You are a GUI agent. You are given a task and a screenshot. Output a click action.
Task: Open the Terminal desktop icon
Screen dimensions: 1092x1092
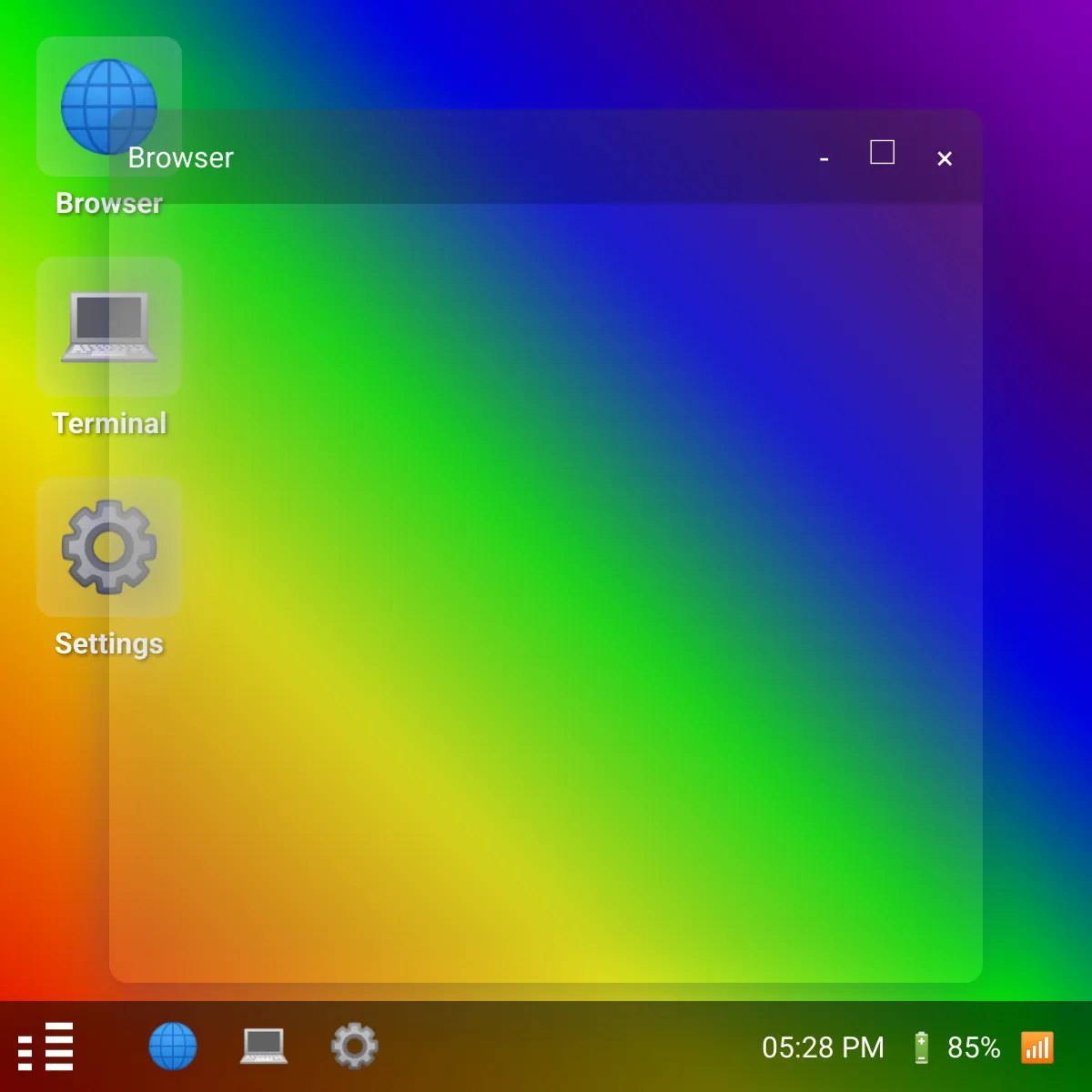[109, 327]
